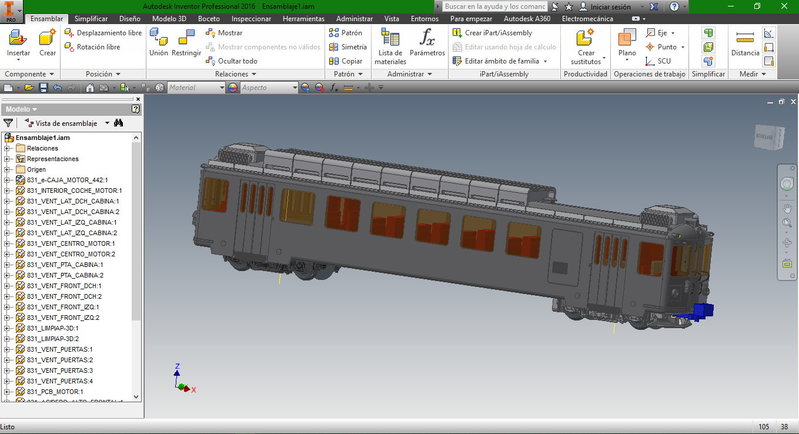The height and width of the screenshot is (434, 799).
Task: Click the browser scroll down arrow
Action: (136, 396)
